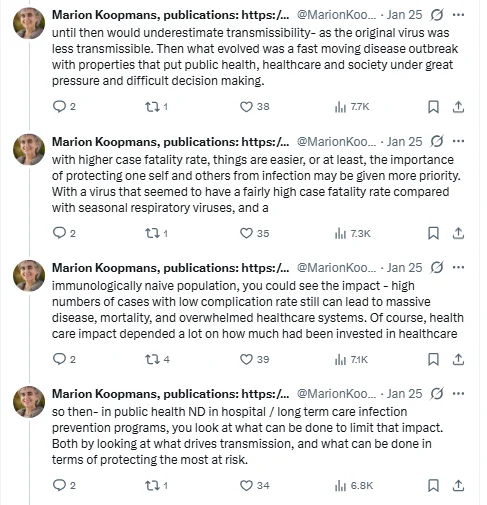Like the tweet with 35 likes
The height and width of the screenshot is (505, 487).
[x=246, y=233]
